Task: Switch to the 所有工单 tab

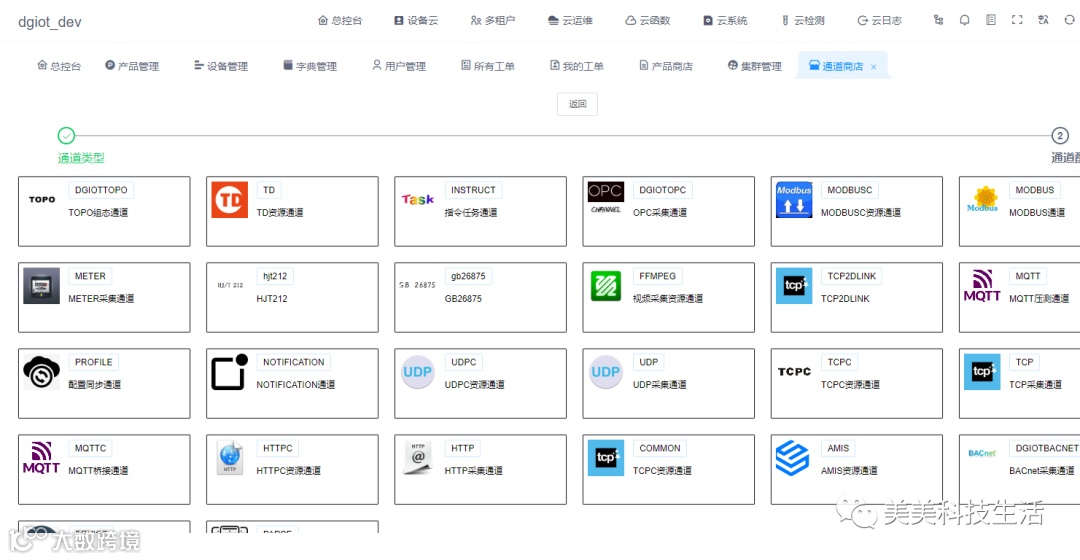Action: click(488, 66)
